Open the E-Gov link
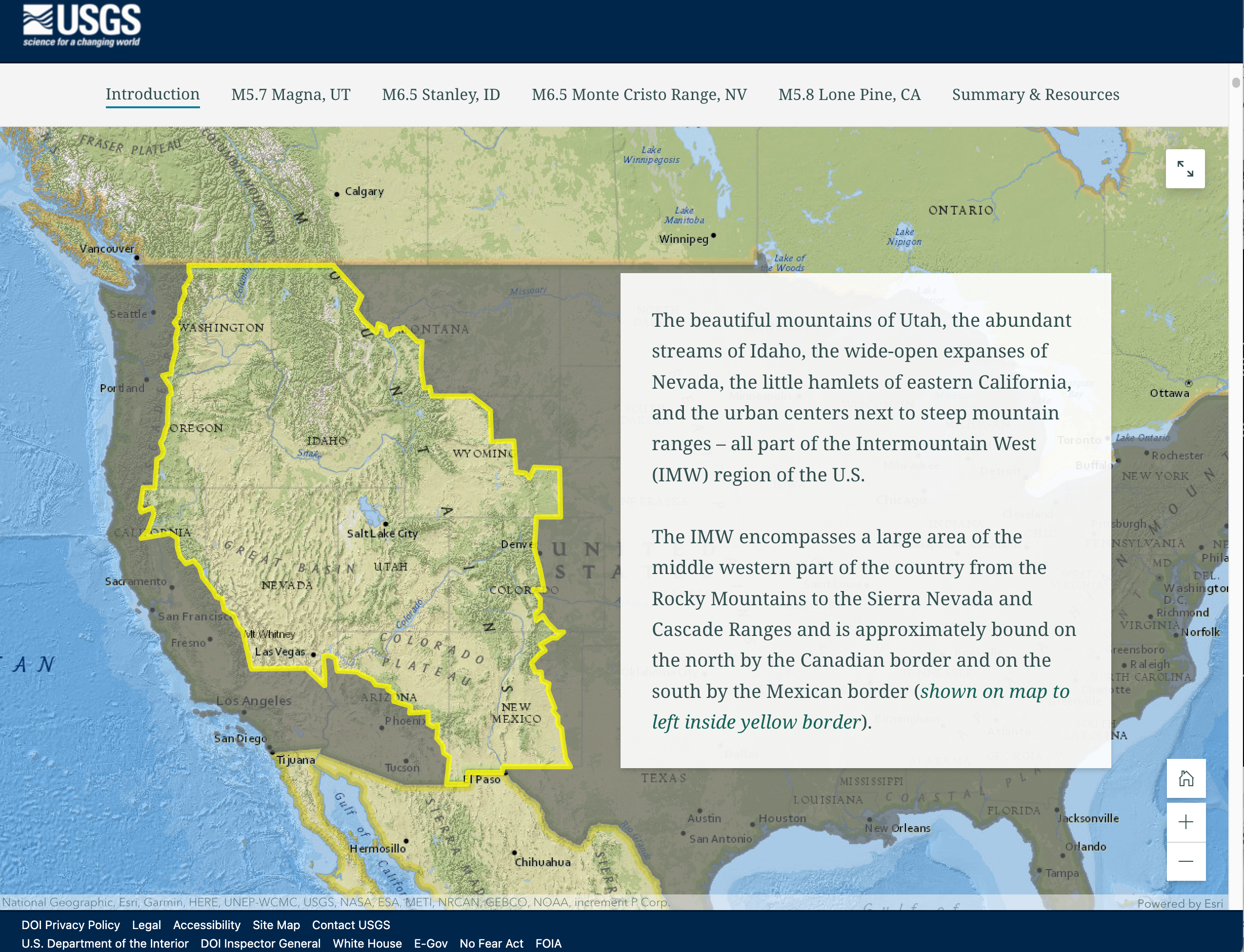1244x952 pixels. (x=431, y=944)
